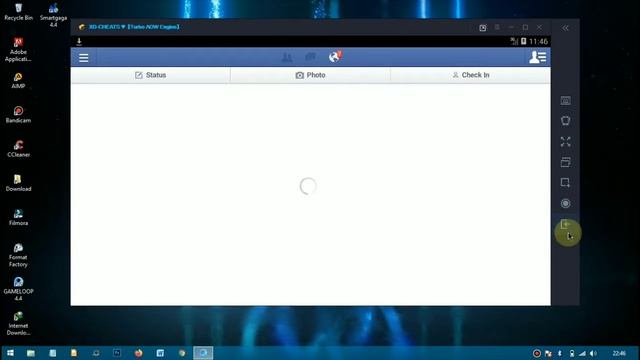Open the friend requests icon
640x360 pixels.
coord(287,58)
